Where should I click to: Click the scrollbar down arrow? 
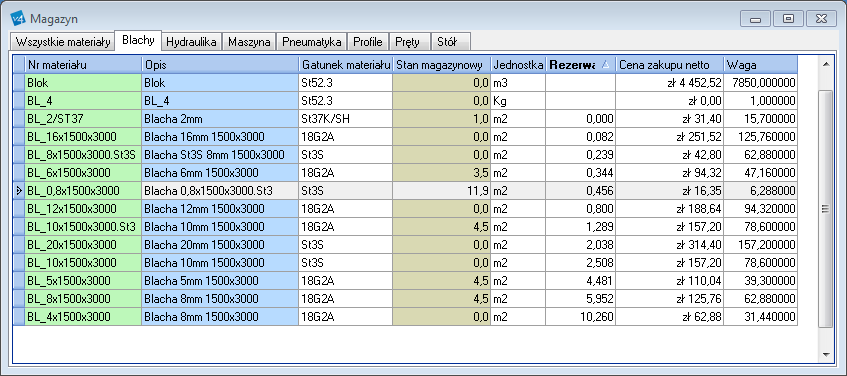click(825, 354)
